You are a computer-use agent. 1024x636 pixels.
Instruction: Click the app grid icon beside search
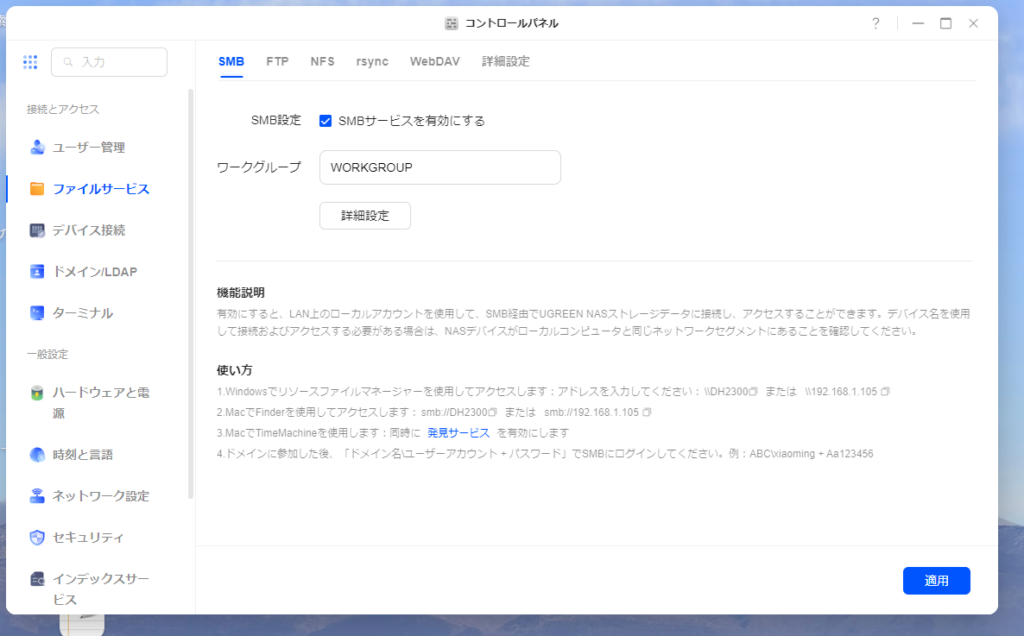pos(30,62)
